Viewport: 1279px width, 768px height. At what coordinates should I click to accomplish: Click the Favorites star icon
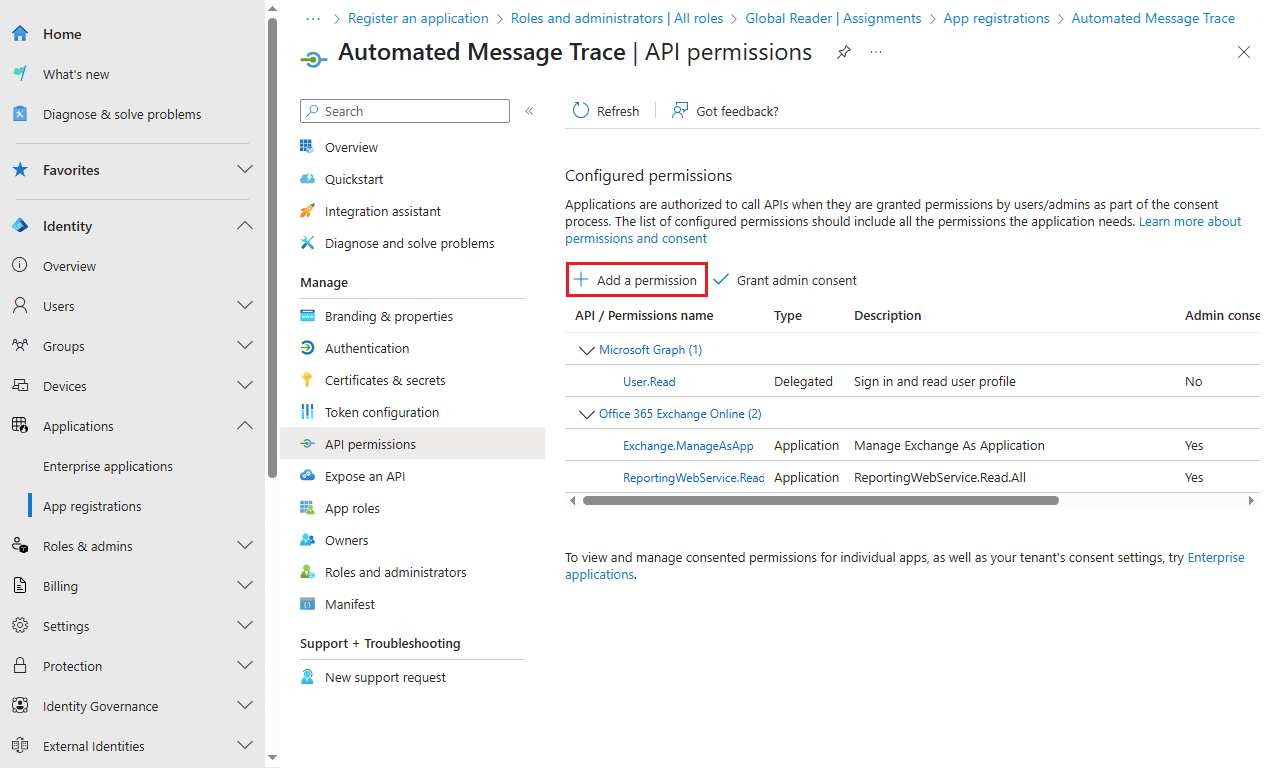point(20,170)
